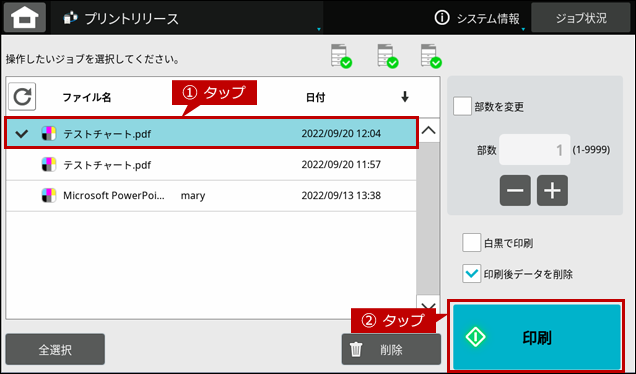
Task: Click the first printer status icon
Action: click(341, 56)
